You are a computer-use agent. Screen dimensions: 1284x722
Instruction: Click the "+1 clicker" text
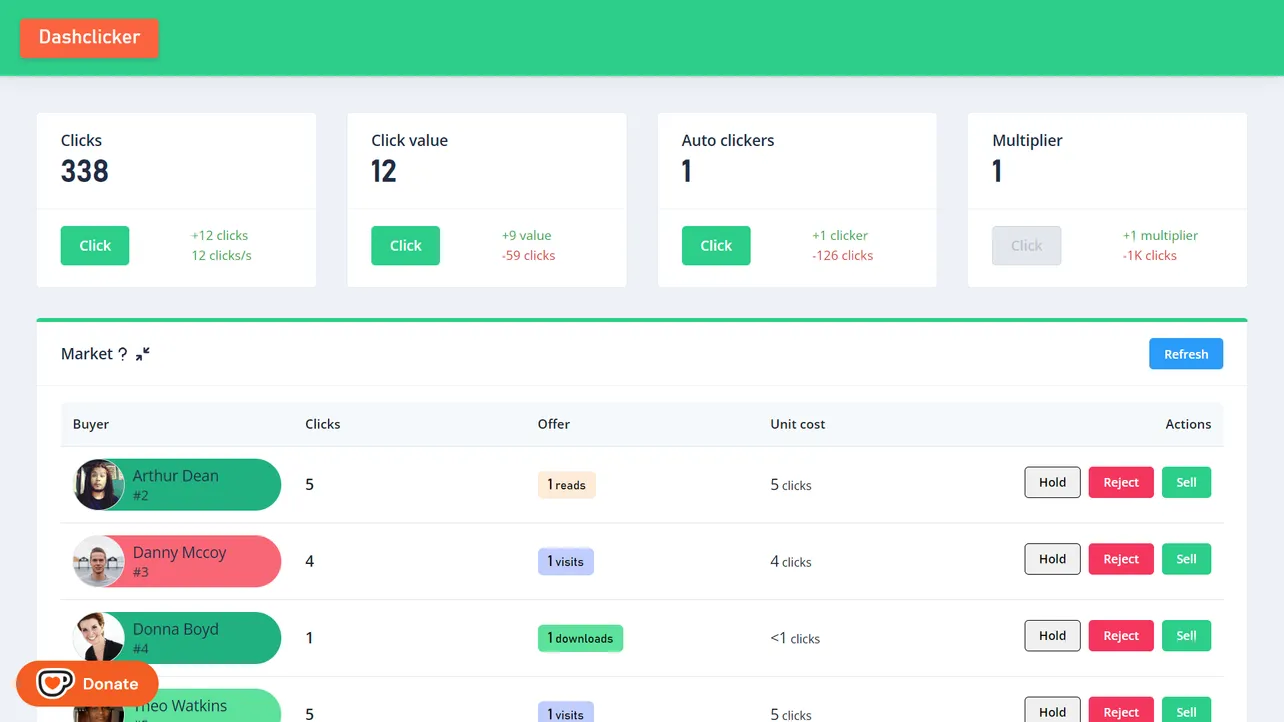(x=840, y=236)
